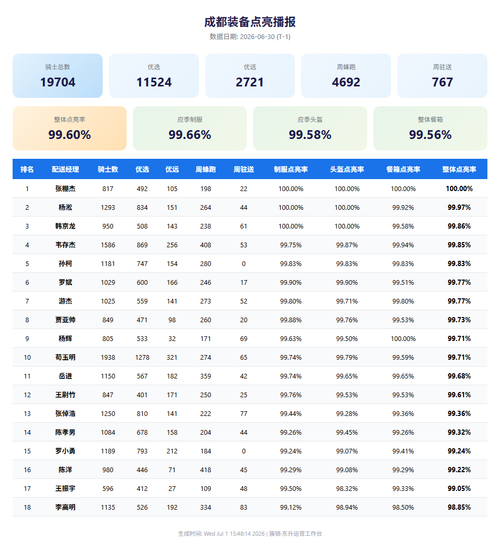Click manager name 李高明
Viewport: 500px width, 556px height.
65,507
